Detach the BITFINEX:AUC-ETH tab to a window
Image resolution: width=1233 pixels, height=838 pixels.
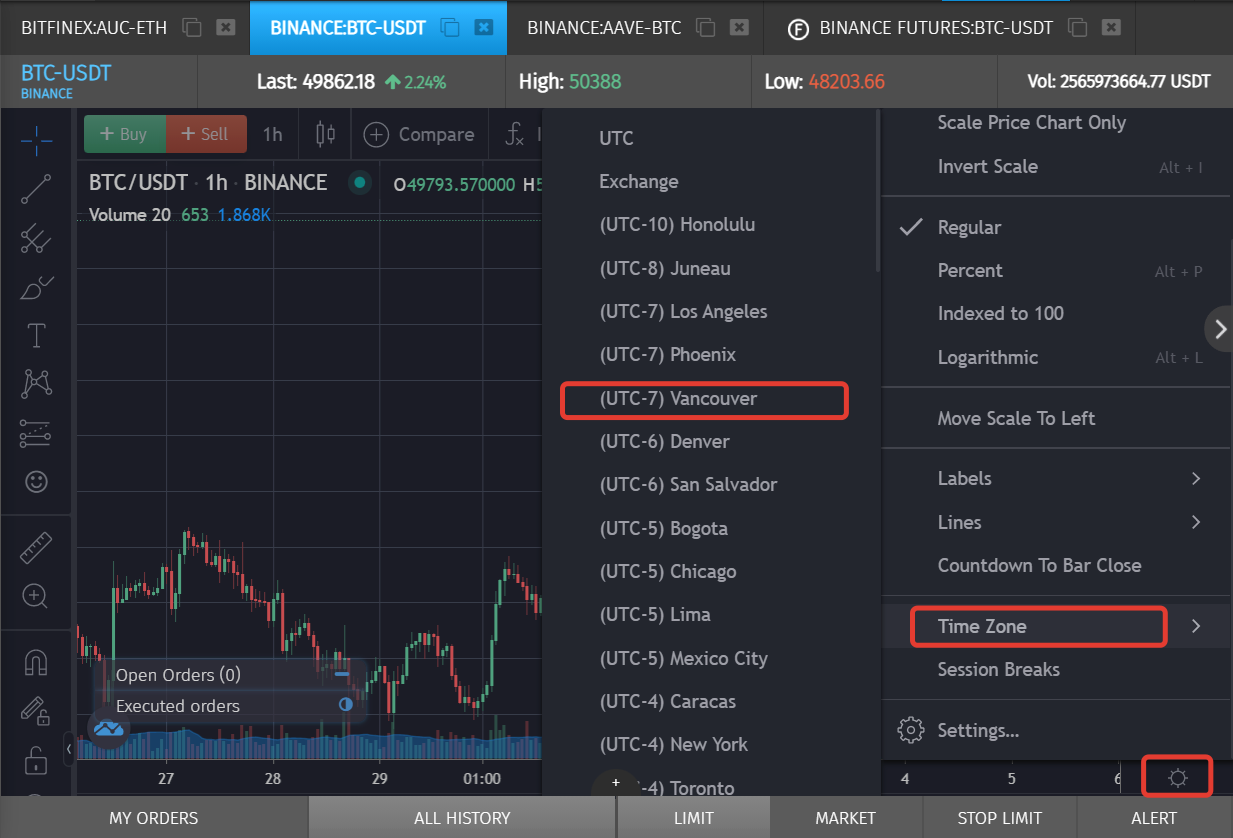point(192,27)
